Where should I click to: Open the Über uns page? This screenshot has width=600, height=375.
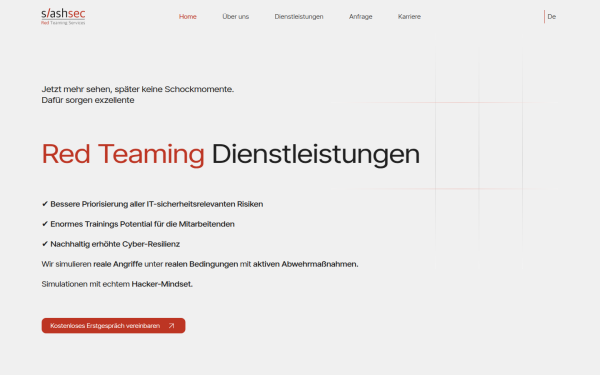coord(235,16)
